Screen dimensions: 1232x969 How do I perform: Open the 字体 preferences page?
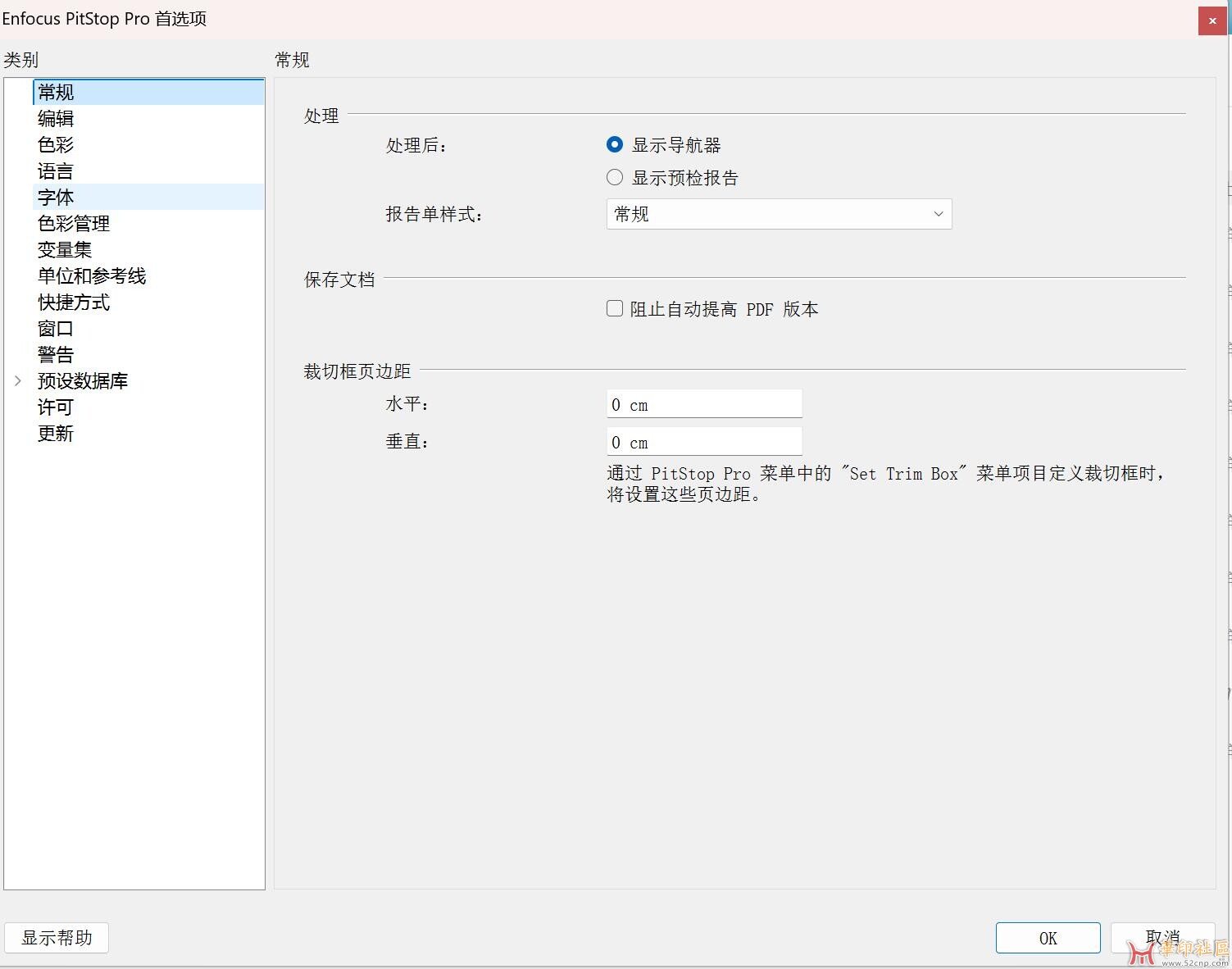pyautogui.click(x=56, y=197)
